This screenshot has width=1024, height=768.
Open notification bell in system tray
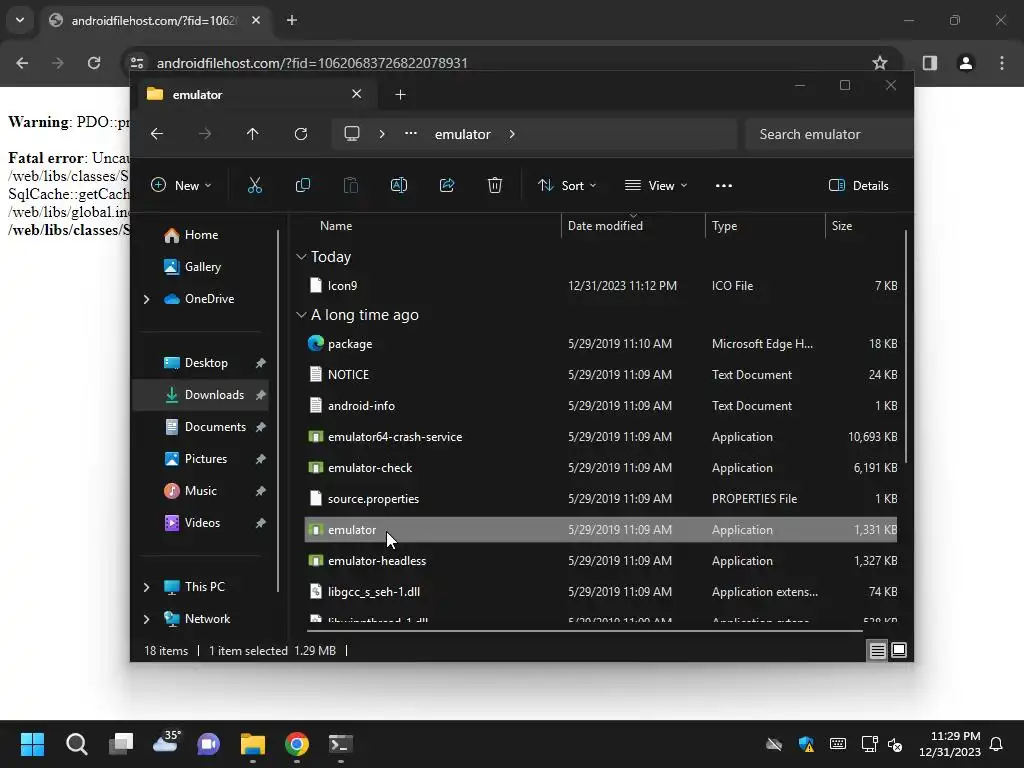click(996, 744)
